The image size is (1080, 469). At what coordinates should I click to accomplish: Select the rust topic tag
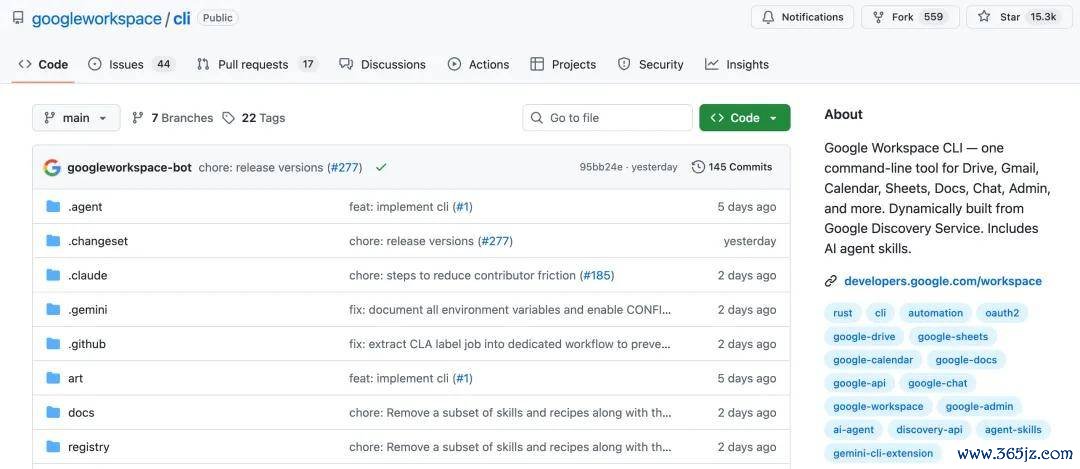(842, 313)
